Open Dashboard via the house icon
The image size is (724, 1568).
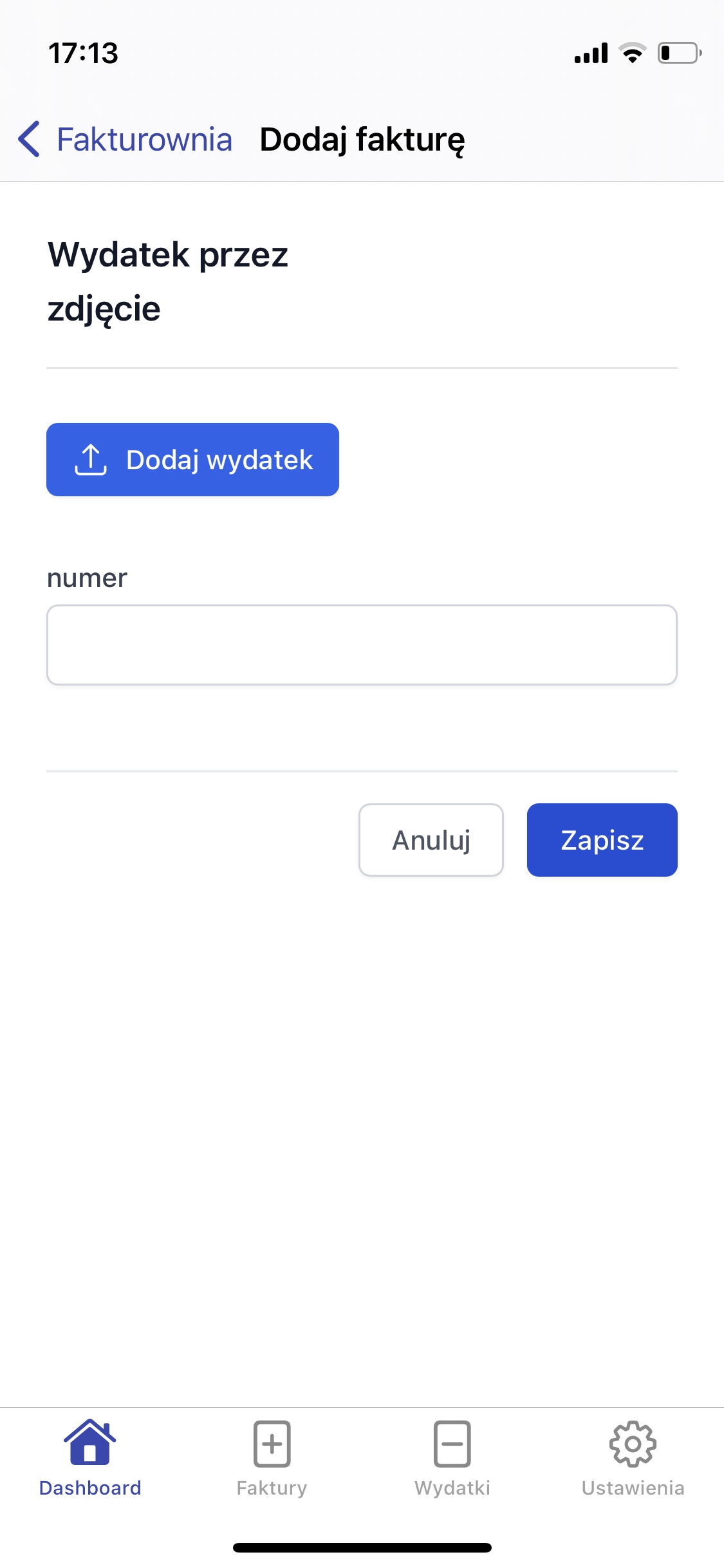(x=90, y=1442)
